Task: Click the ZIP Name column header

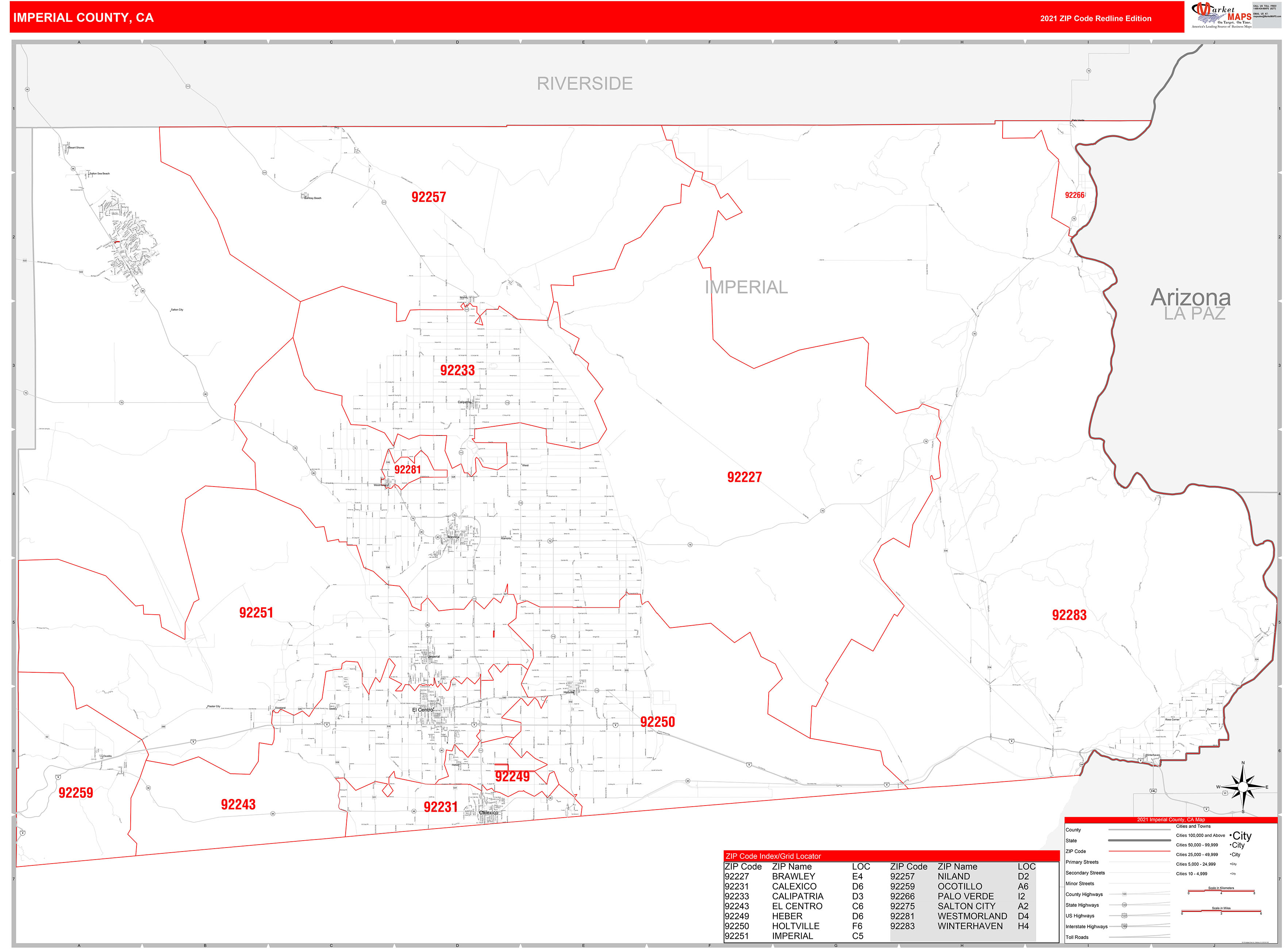Action: click(792, 866)
